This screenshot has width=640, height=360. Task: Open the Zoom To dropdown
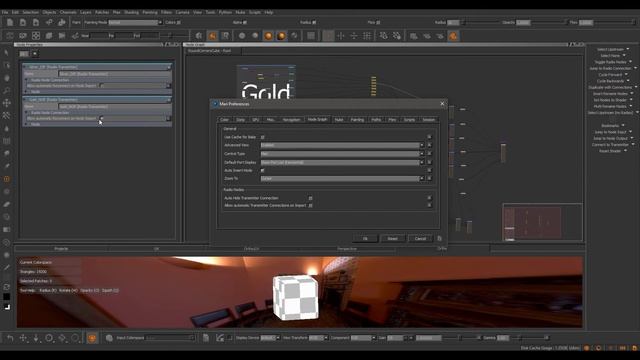[342, 178]
